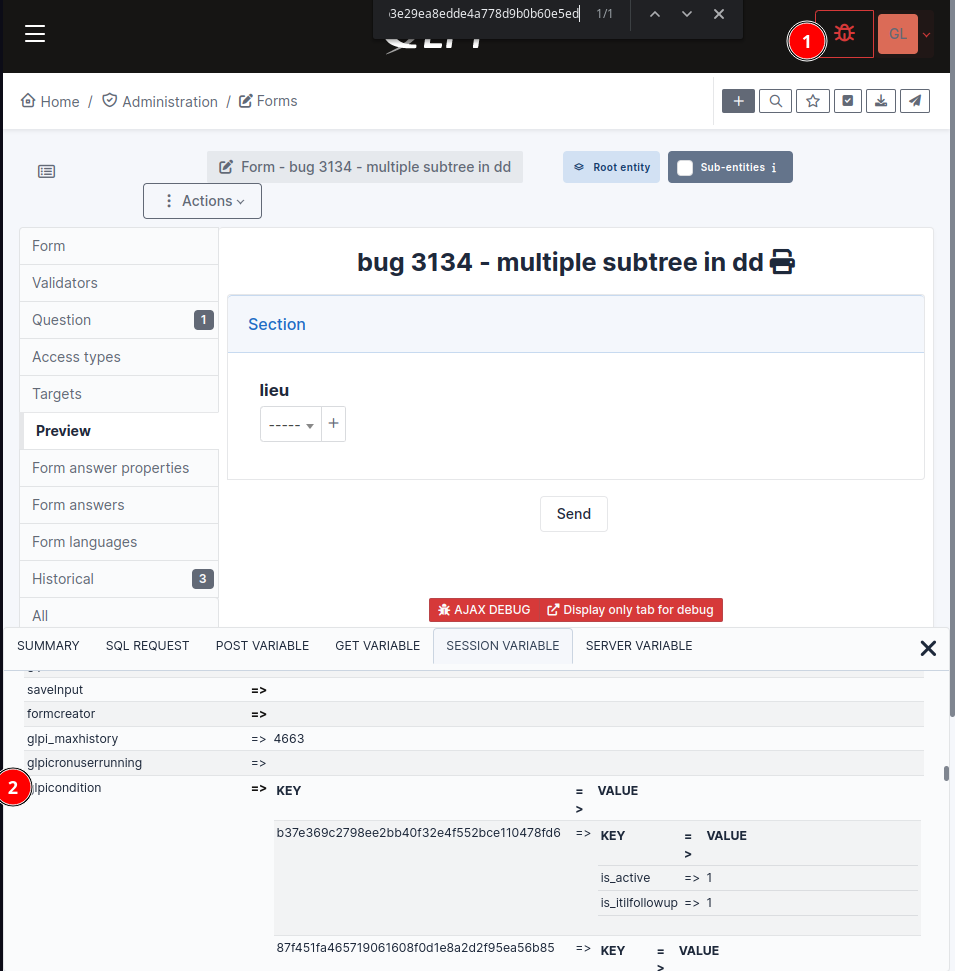955x971 pixels.
Task: Open the hamburger menu at top left
Action: 35,33
